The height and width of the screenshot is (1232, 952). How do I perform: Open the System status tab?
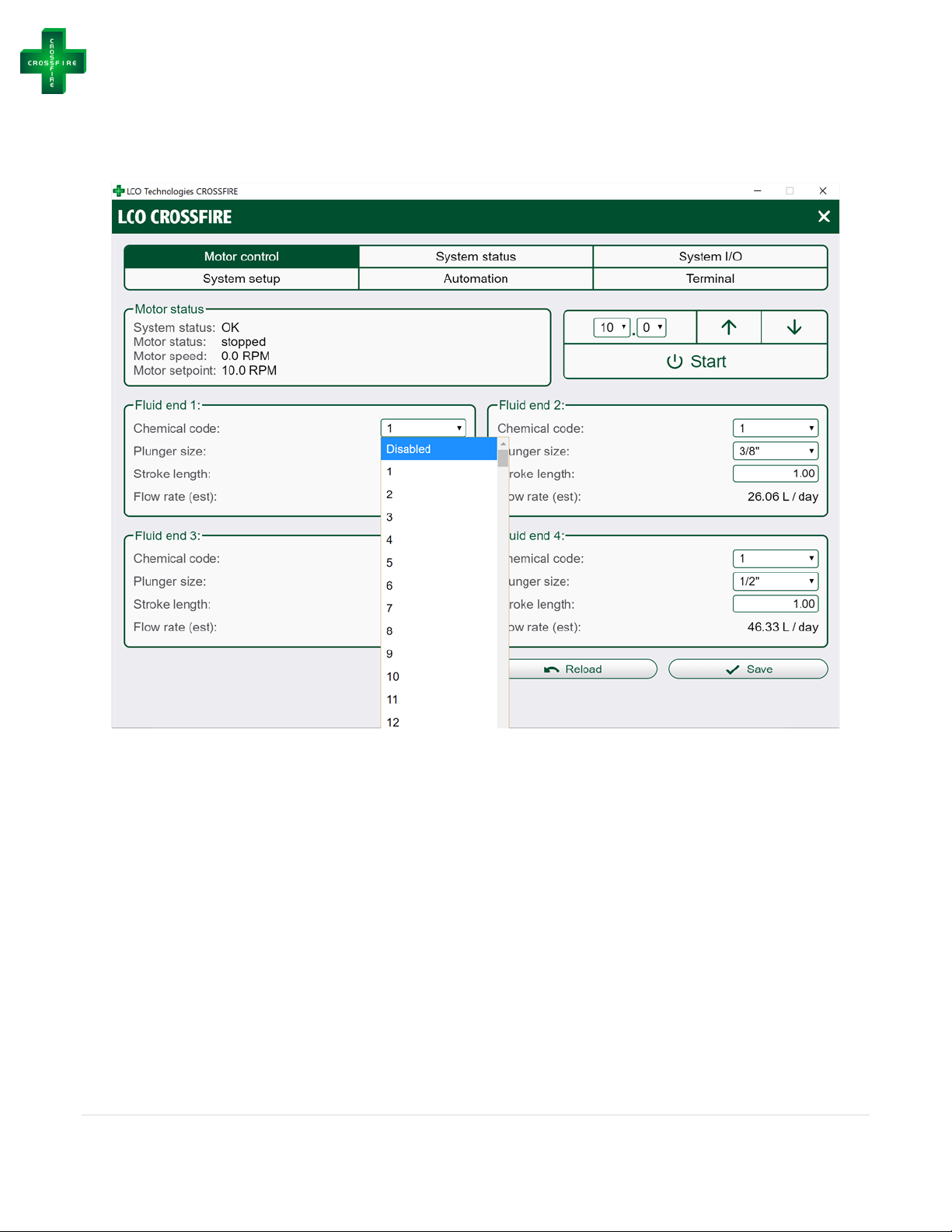click(x=476, y=257)
